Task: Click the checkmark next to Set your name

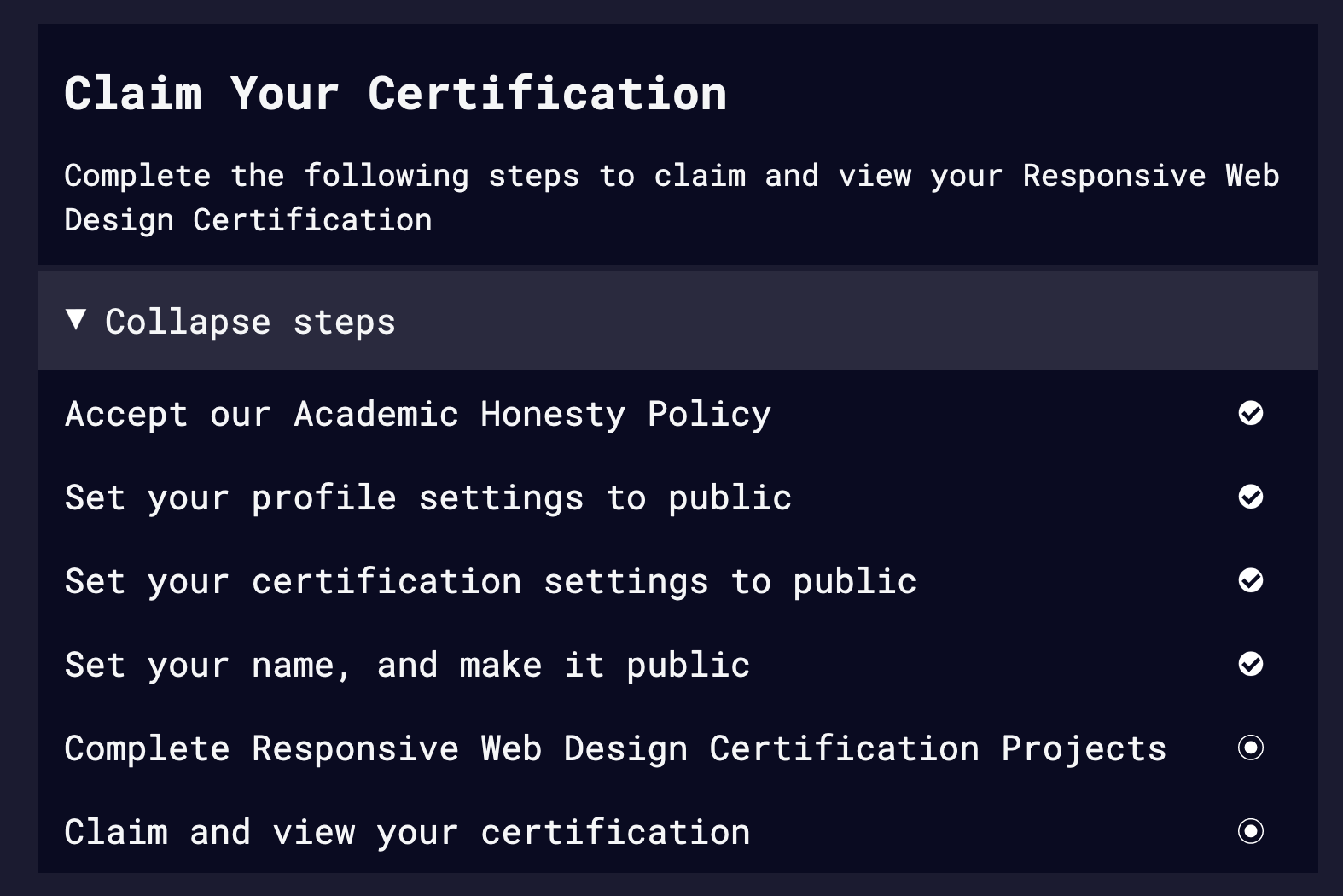Action: coord(1250,664)
